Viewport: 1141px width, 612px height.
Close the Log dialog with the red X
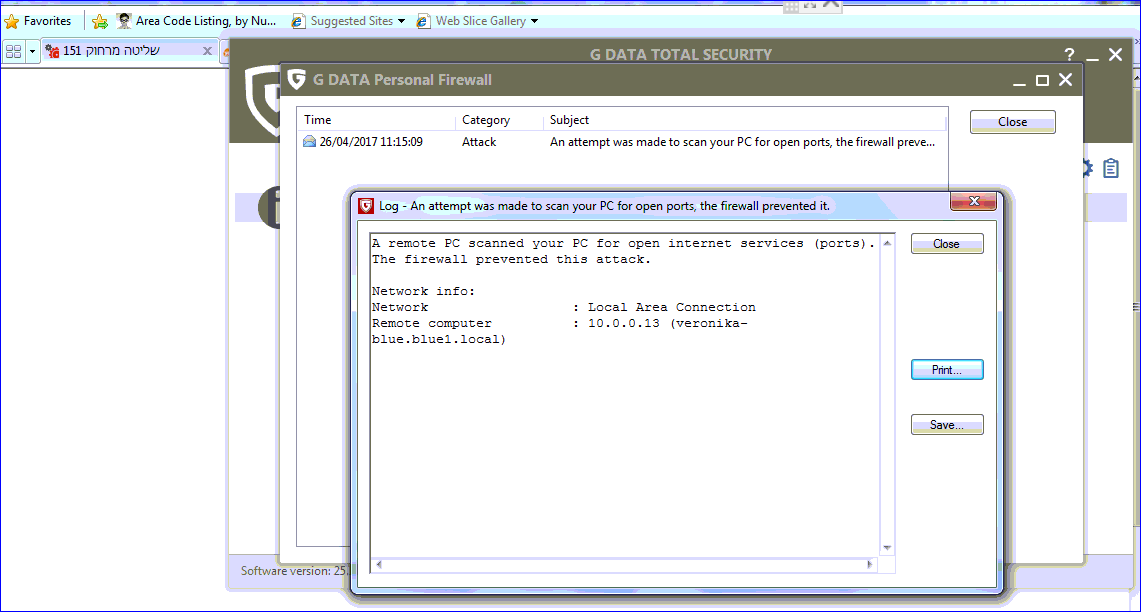(974, 202)
